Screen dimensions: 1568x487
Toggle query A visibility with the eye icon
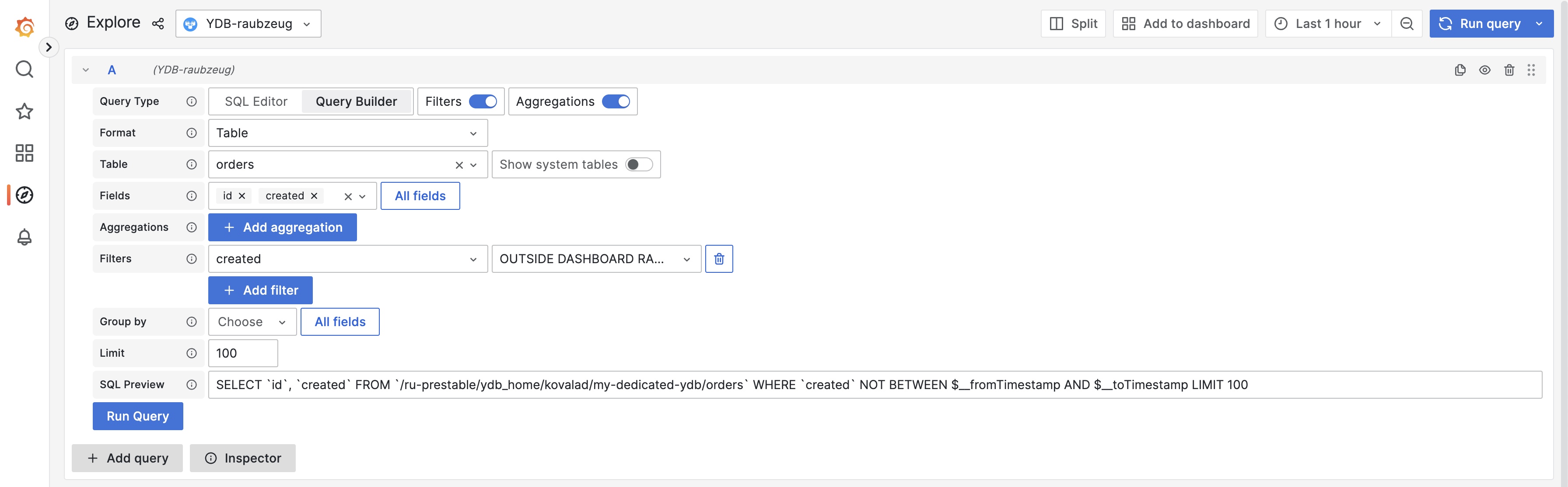click(1484, 70)
